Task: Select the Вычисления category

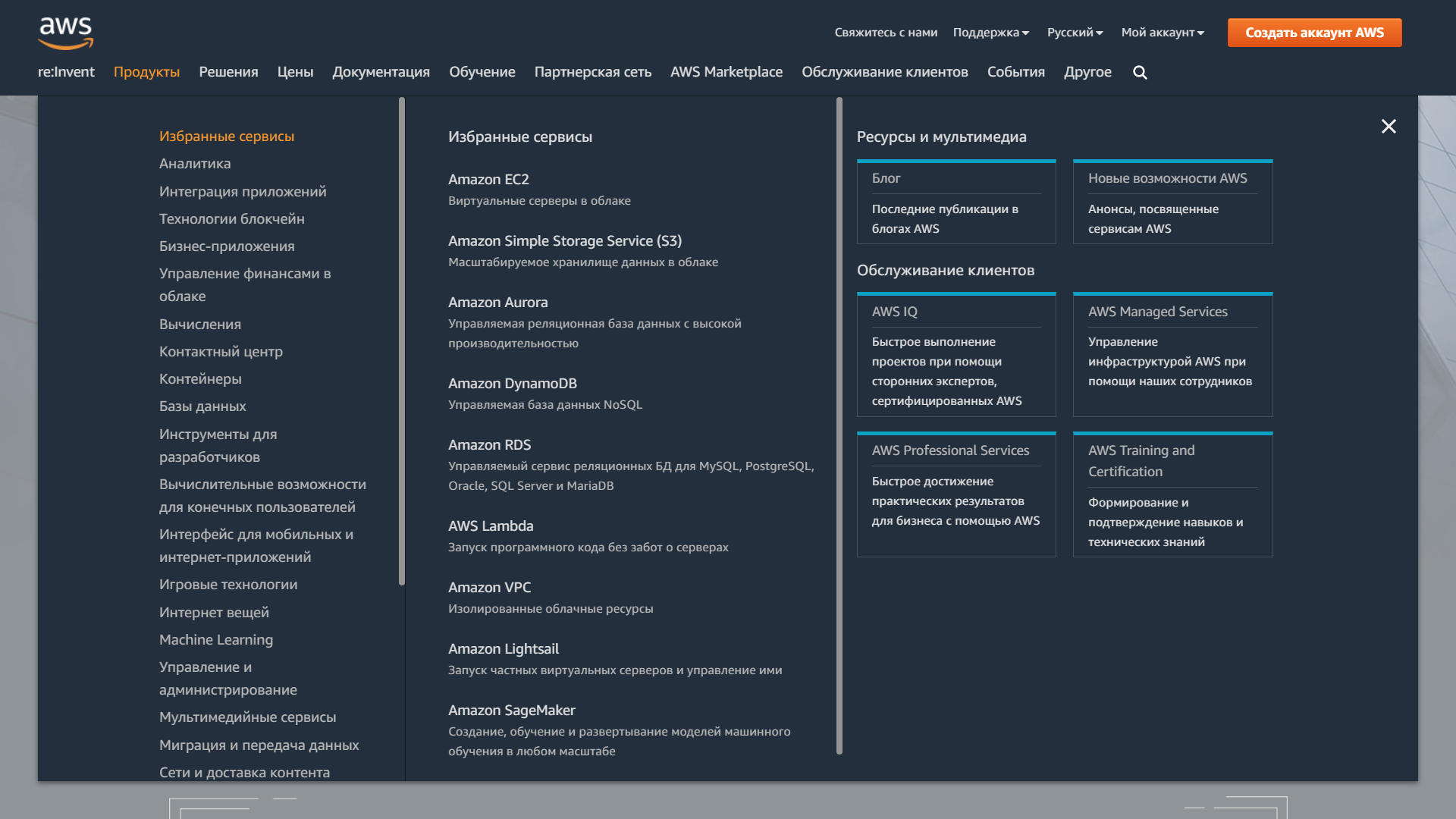Action: point(199,325)
